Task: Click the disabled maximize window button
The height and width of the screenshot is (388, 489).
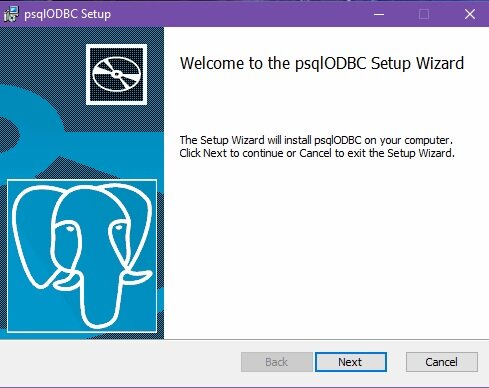Action: point(424,14)
